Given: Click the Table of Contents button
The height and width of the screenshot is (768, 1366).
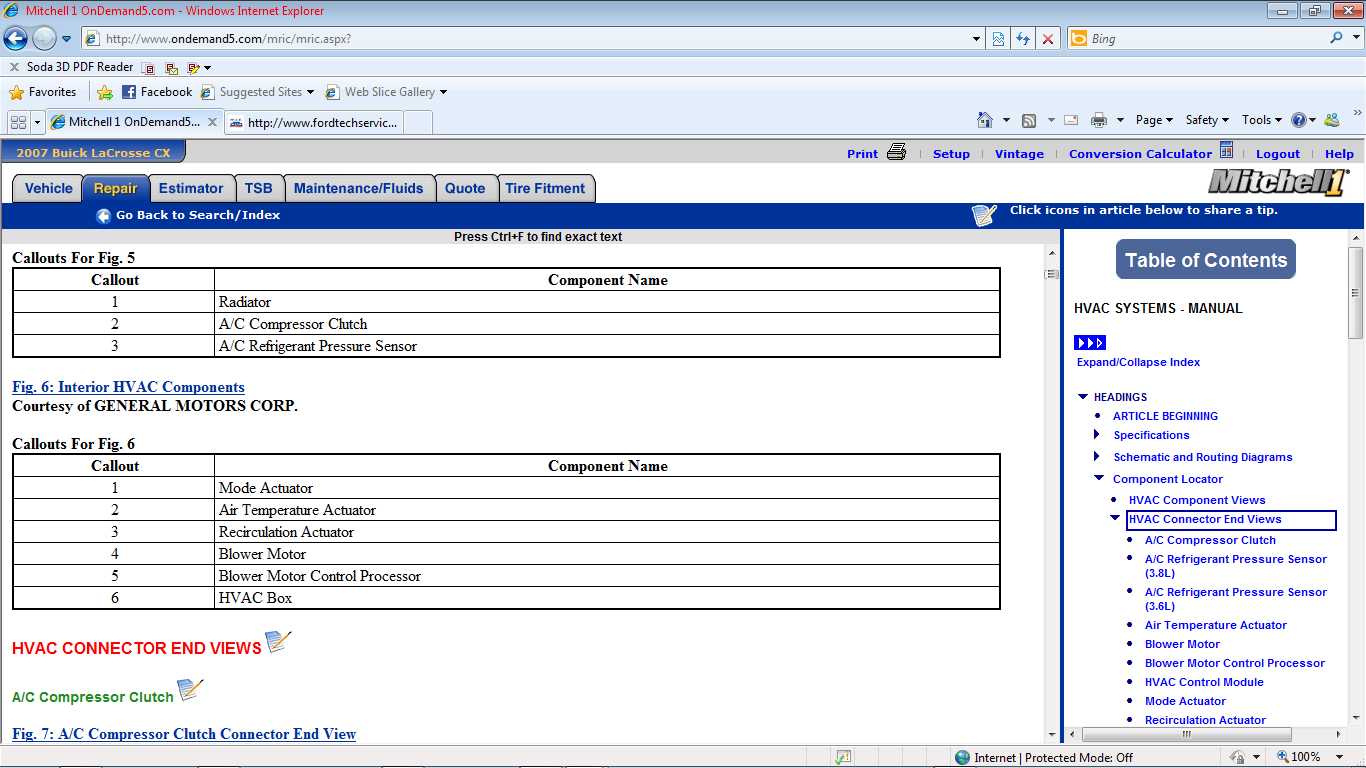Looking at the screenshot, I should tap(1205, 260).
